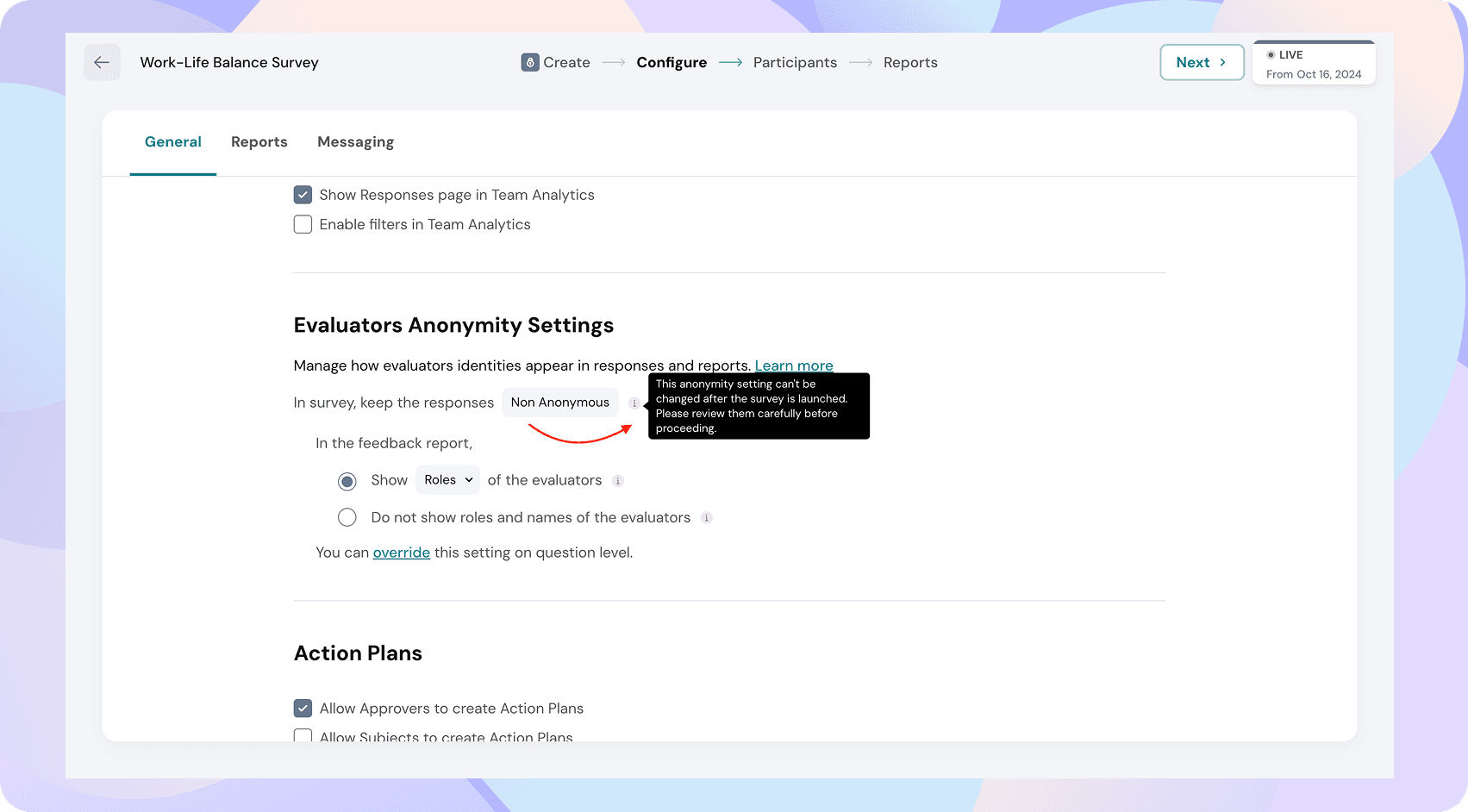This screenshot has height=812, width=1468.
Task: Uncheck Allow Approvers to create Action Plans
Action: coord(303,709)
